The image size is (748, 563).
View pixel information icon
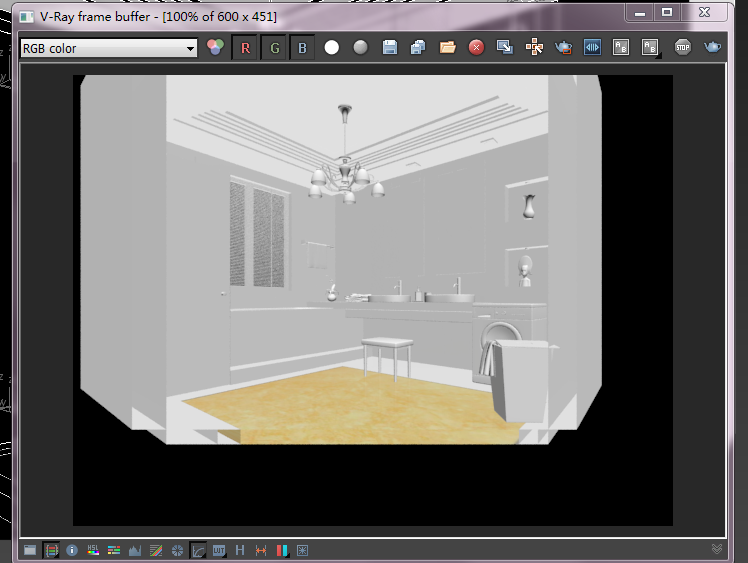coord(72,550)
